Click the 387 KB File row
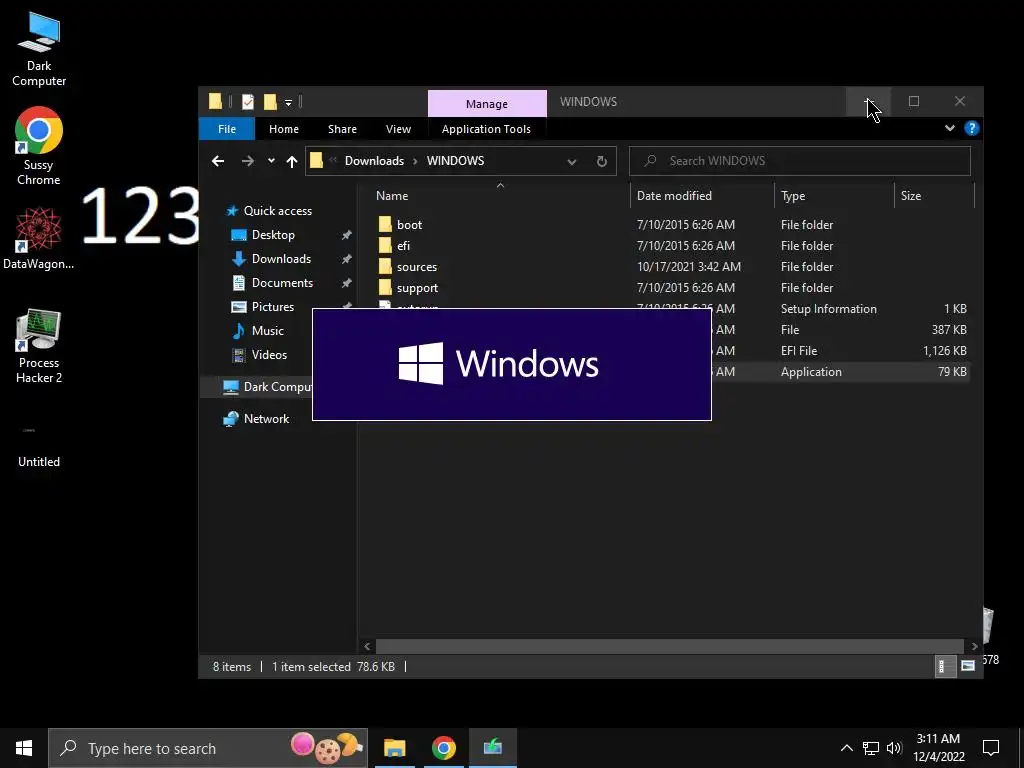 pos(840,330)
